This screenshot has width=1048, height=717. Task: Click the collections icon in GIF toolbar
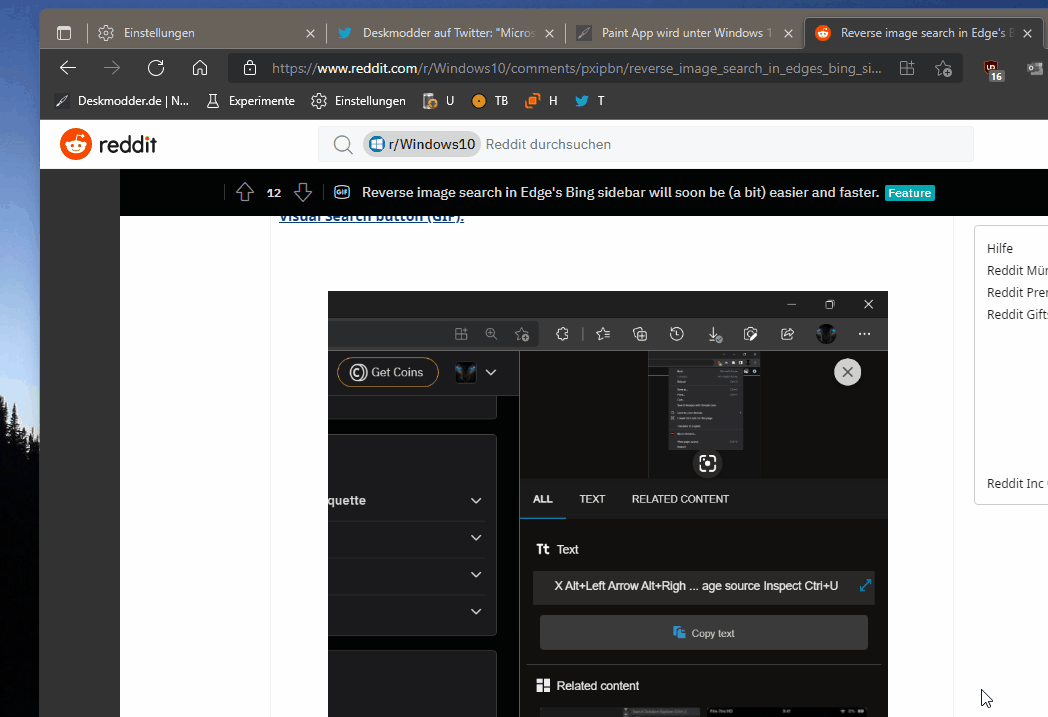click(x=640, y=334)
